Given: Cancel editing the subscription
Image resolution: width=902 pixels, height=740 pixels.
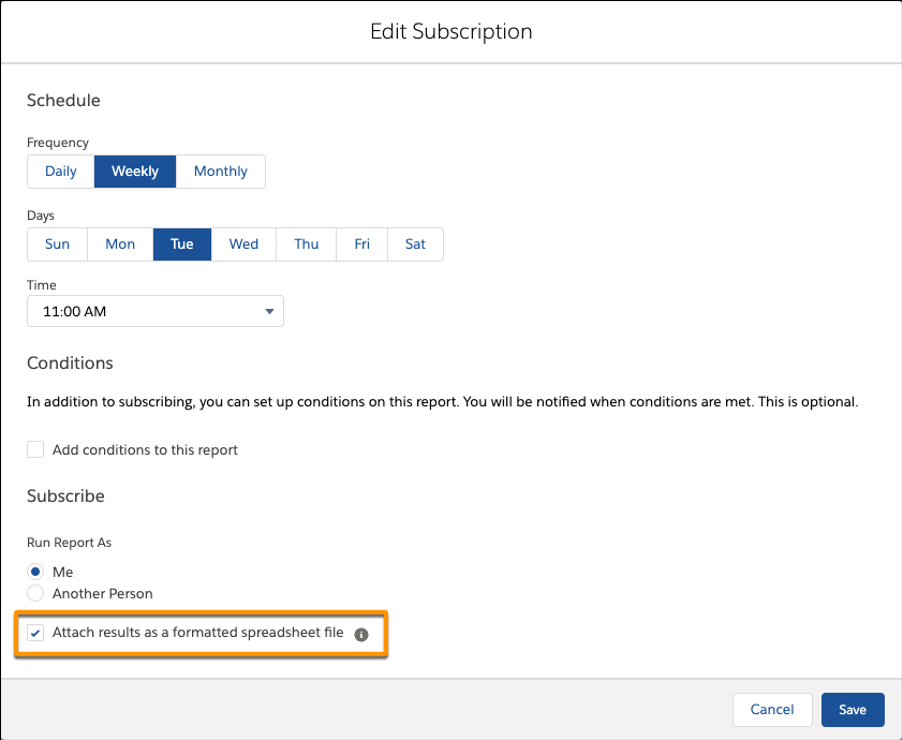Looking at the screenshot, I should pos(772,709).
